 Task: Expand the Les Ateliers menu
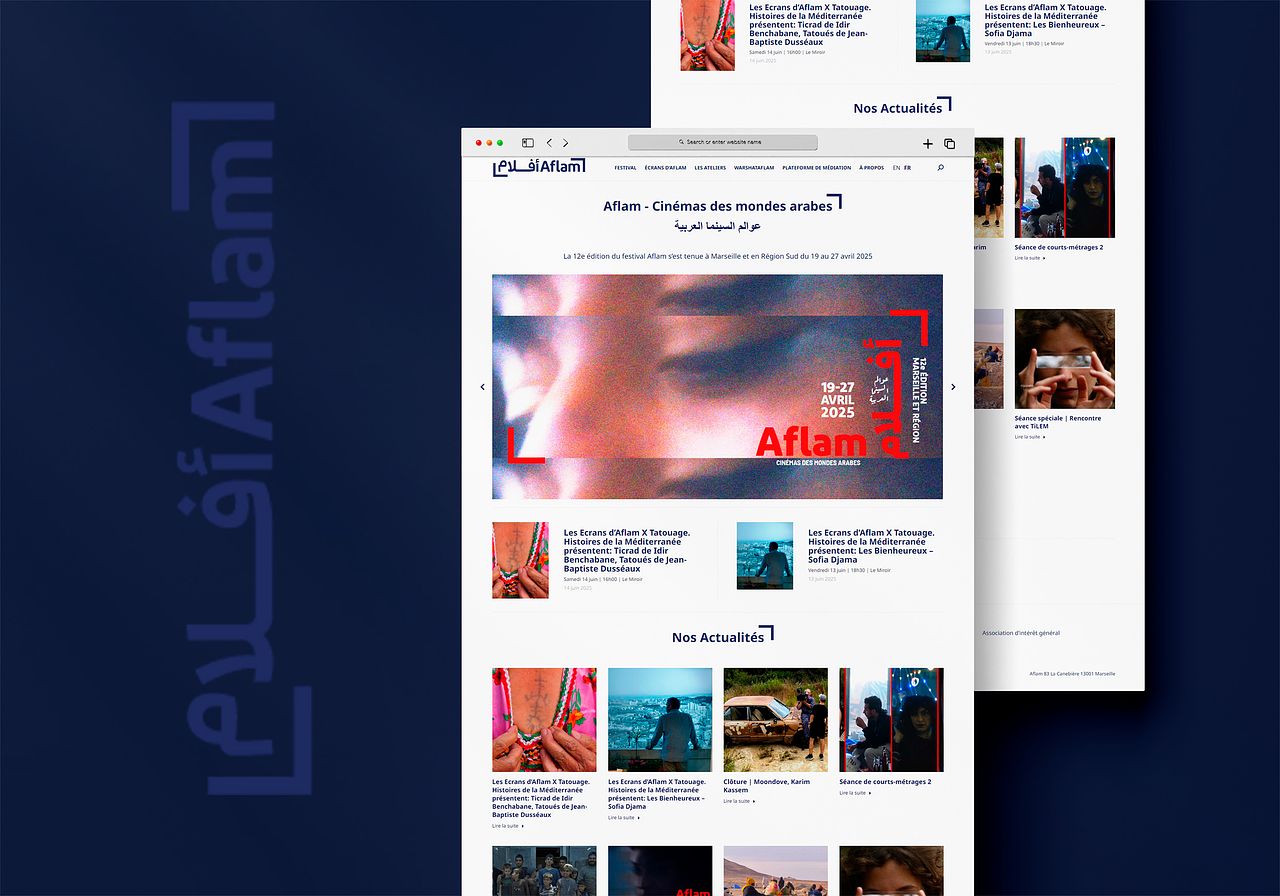[710, 168]
